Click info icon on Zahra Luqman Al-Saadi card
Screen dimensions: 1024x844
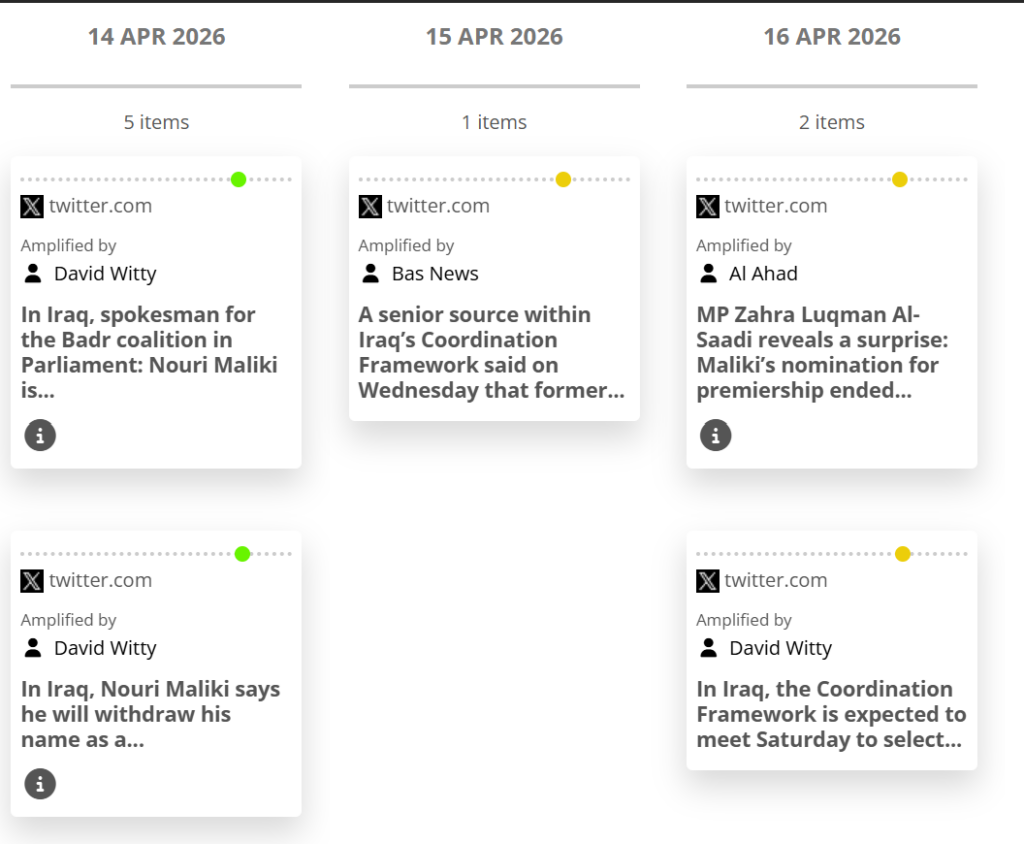click(715, 435)
